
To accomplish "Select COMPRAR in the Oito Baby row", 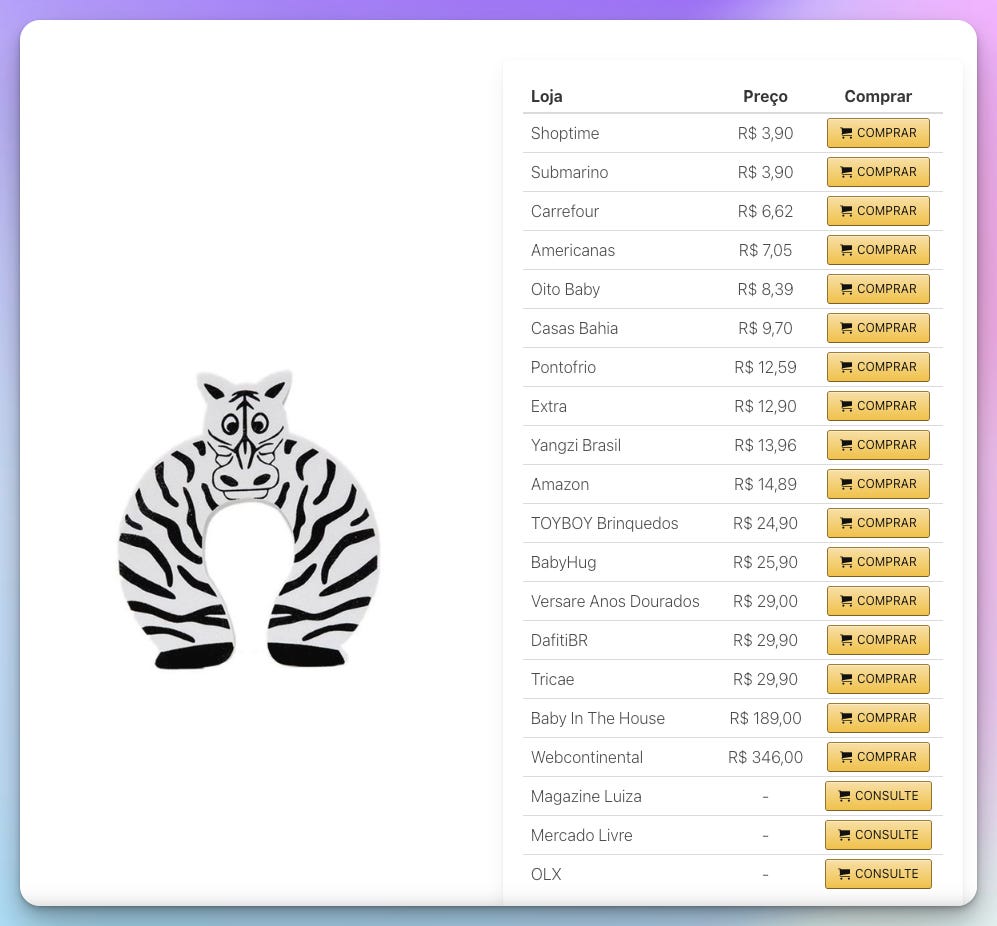I will tap(878, 289).
